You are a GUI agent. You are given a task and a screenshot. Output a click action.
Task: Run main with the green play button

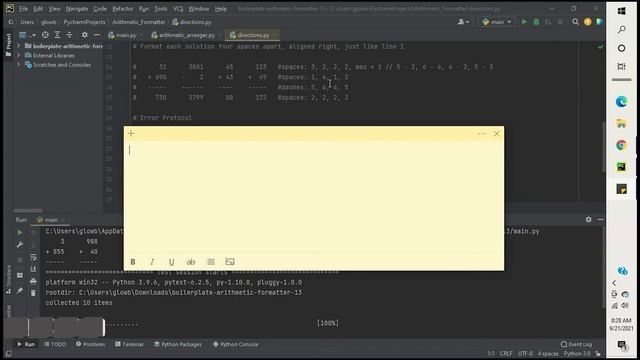[524, 22]
